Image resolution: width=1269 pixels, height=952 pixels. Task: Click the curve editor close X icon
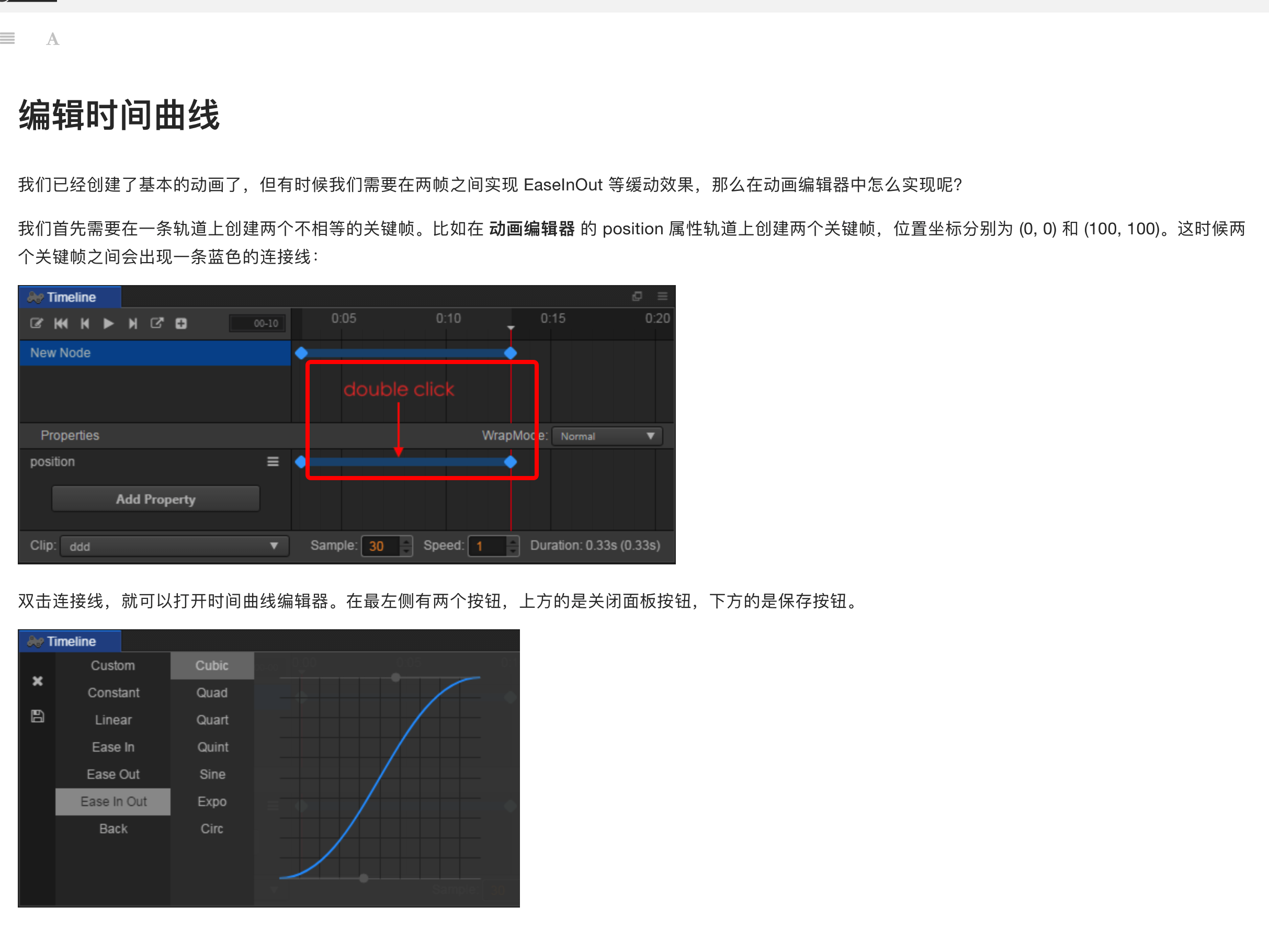click(x=37, y=681)
